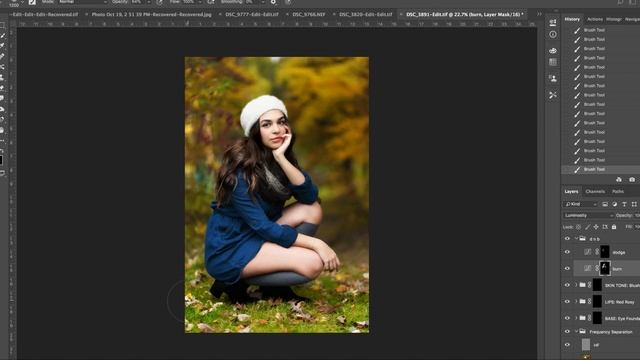Switch to the Paths tab

618,191
